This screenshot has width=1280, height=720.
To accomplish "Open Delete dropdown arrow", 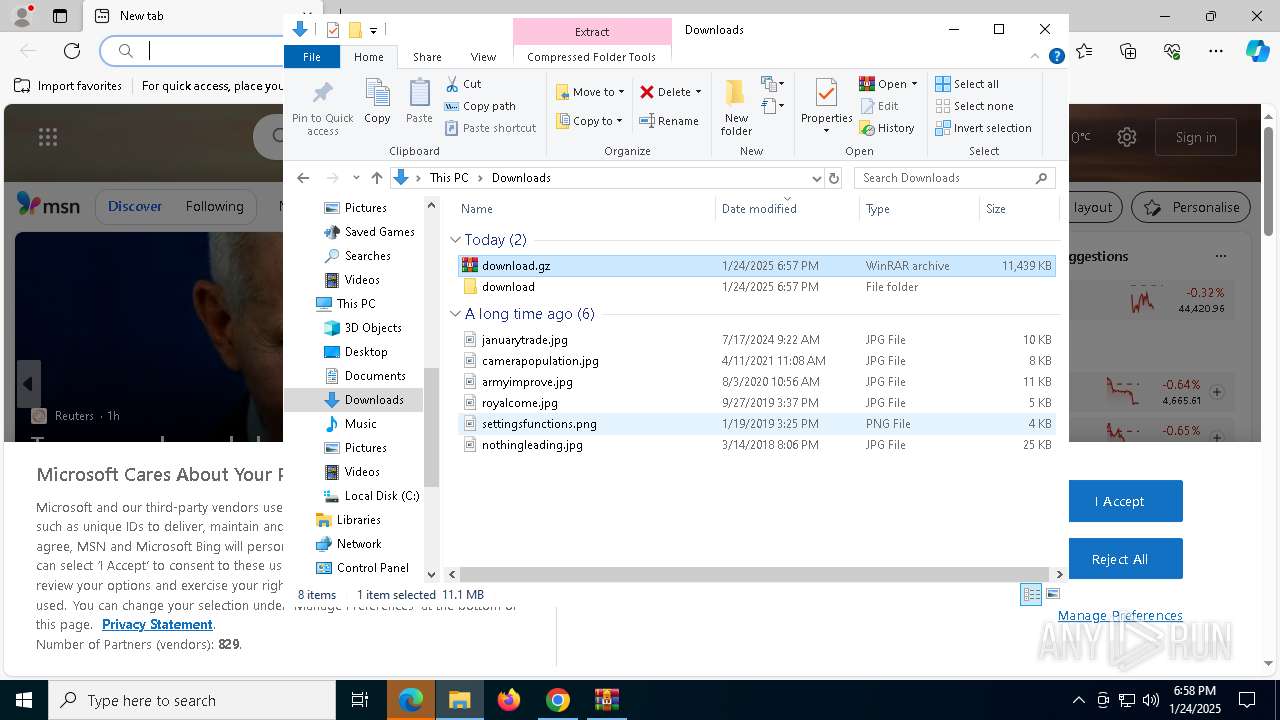I will pyautogui.click(x=698, y=92).
